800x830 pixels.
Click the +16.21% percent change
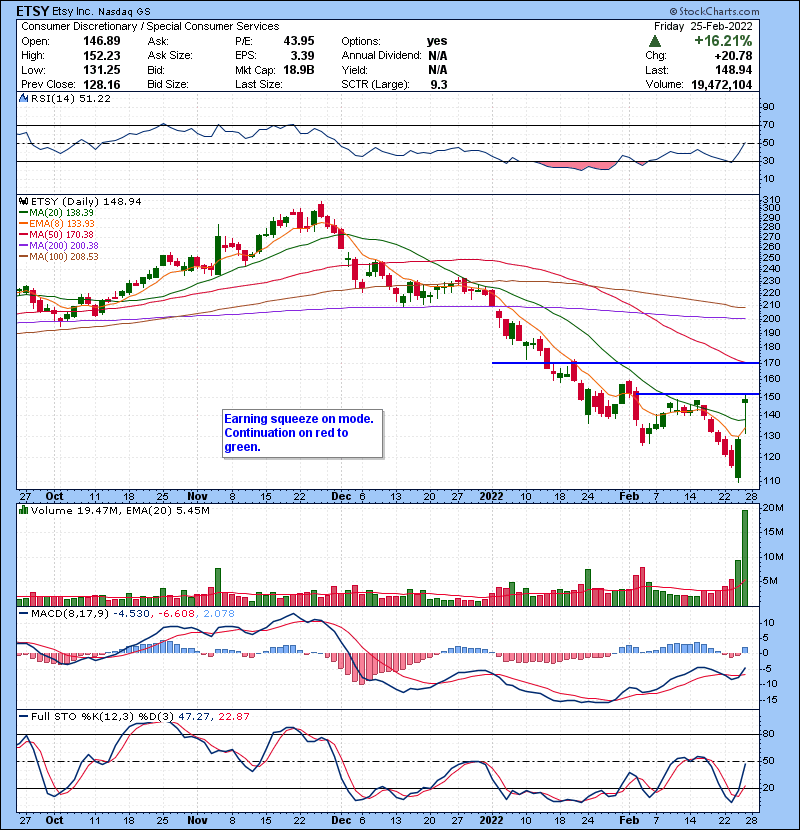point(723,41)
